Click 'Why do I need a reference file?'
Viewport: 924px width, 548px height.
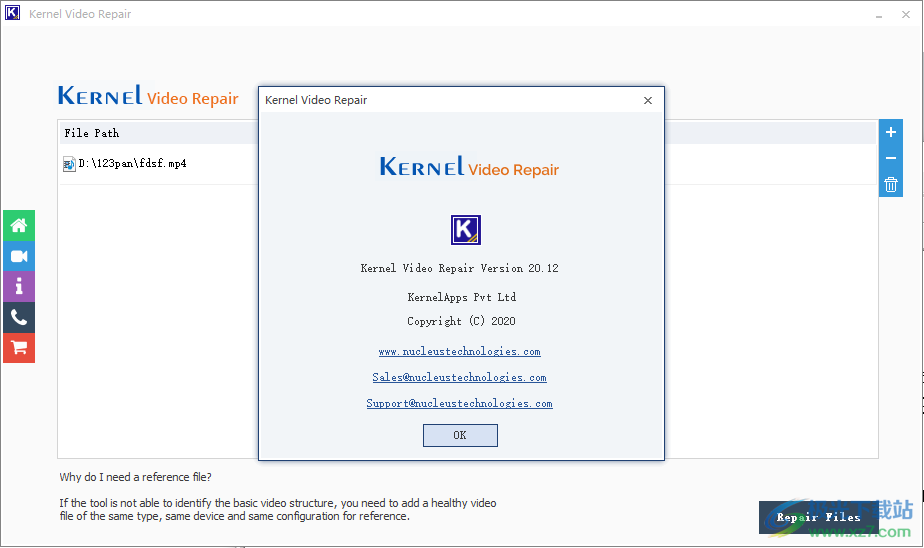(x=136, y=477)
